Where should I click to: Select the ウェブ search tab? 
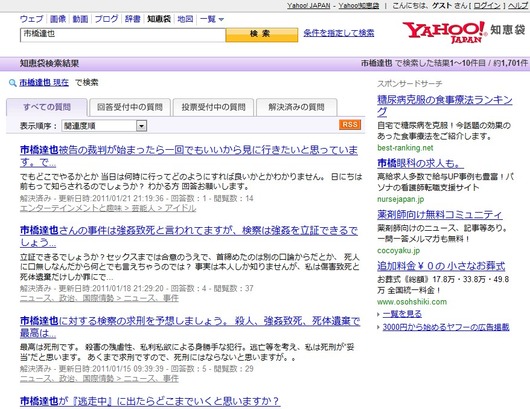pyautogui.click(x=31, y=19)
